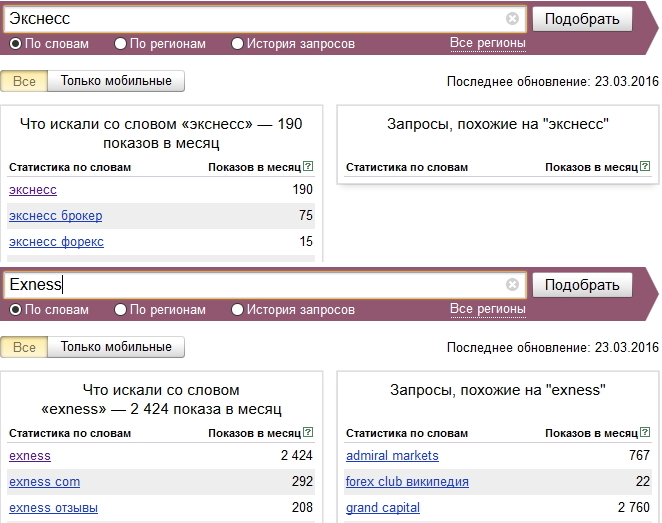Viewport: 662px width, 523px height.
Task: Select 'По регионам' radio in the Exness panel
Action: coord(120,309)
